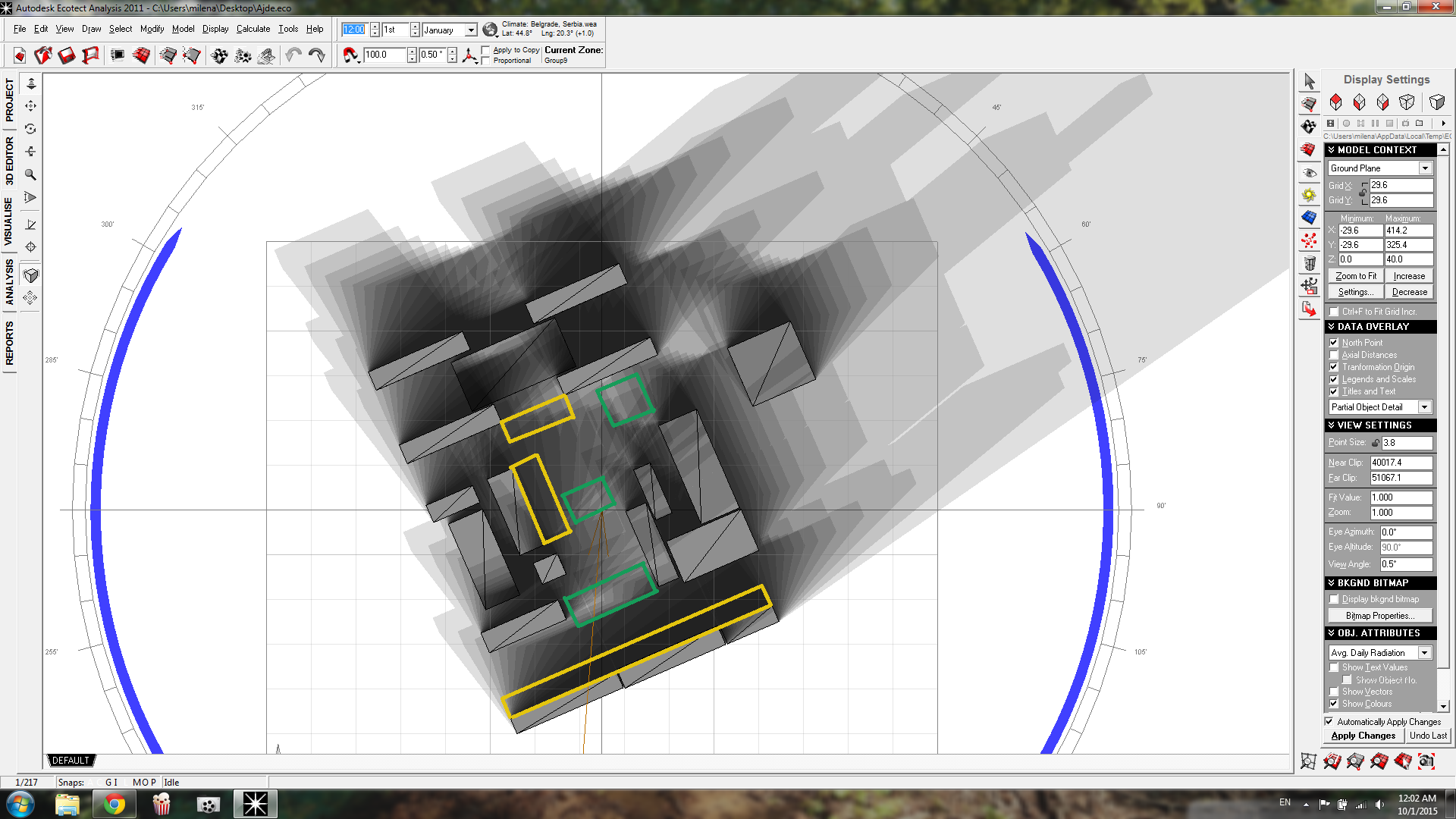
Task: Click the time stepper up arrow
Action: pyautogui.click(x=375, y=27)
